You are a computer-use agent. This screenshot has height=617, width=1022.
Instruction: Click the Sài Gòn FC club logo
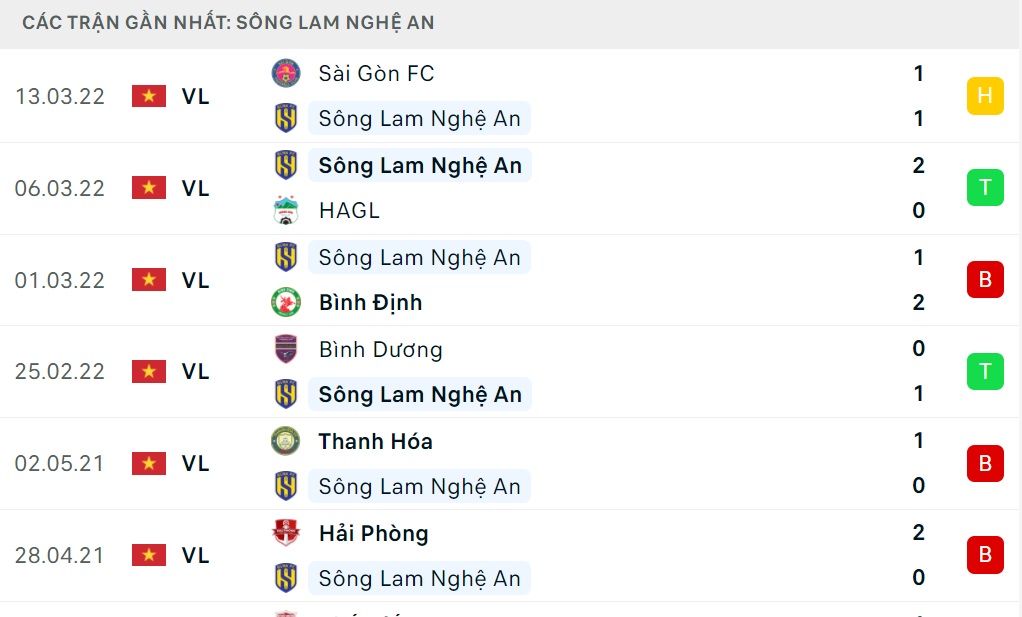[286, 73]
